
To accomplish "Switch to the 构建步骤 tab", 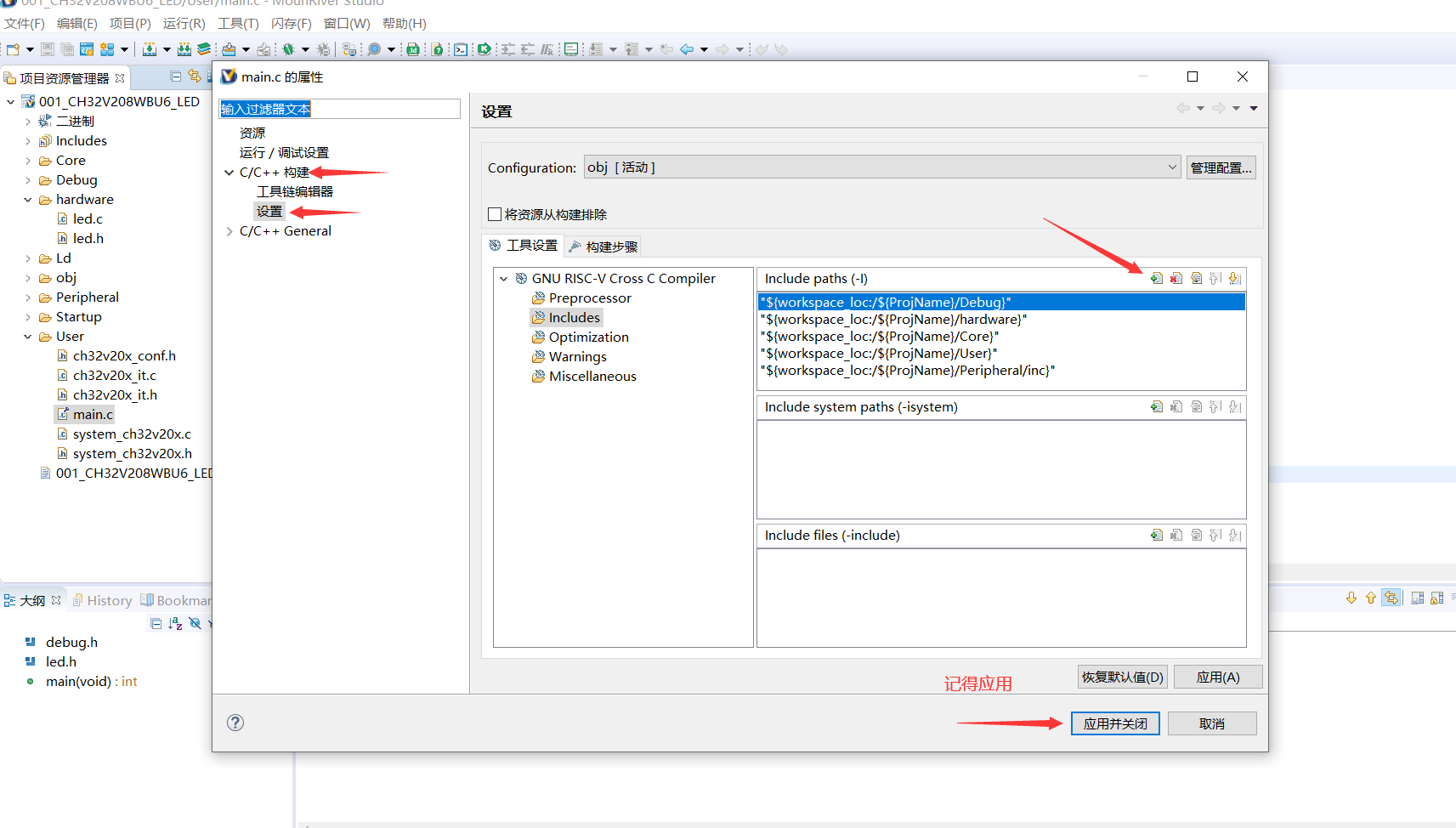I will [x=603, y=247].
